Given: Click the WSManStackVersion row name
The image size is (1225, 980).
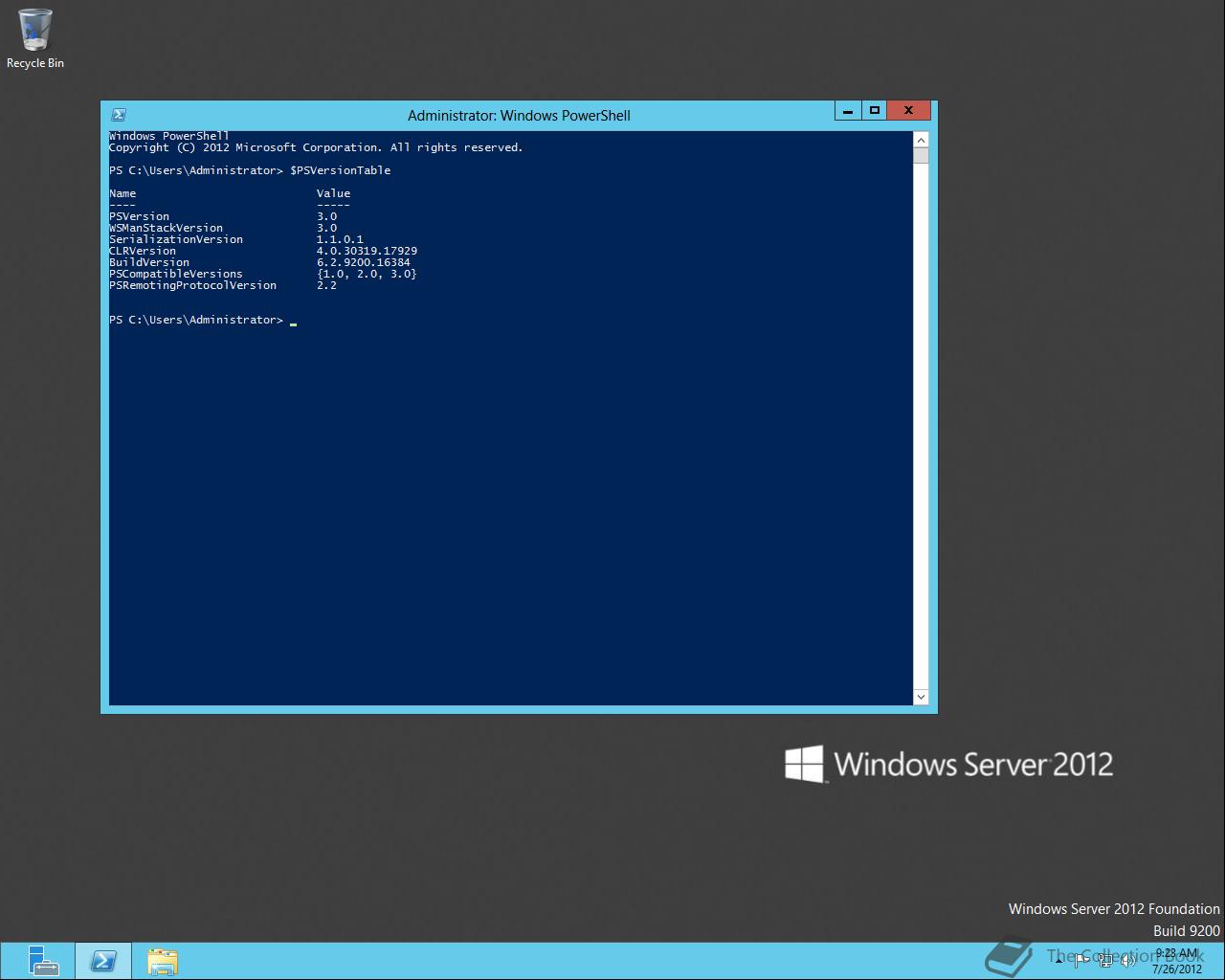Looking at the screenshot, I should pos(166,228).
